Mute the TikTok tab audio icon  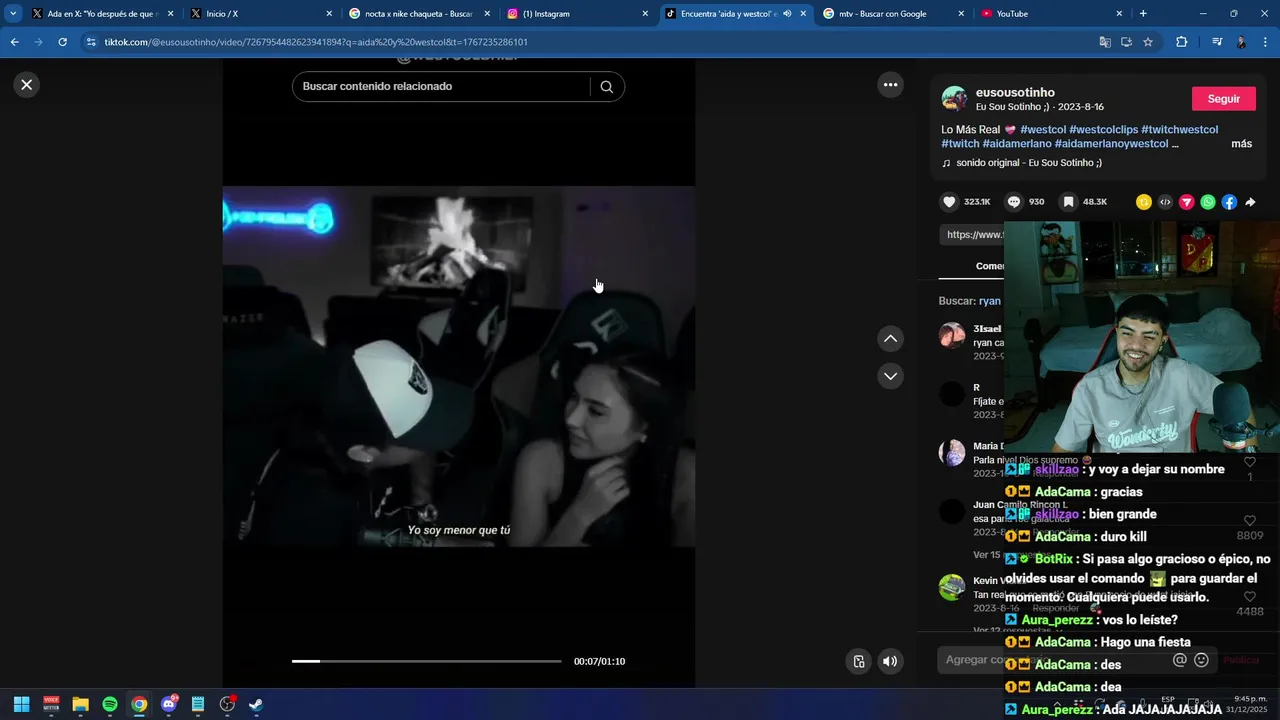pos(787,14)
